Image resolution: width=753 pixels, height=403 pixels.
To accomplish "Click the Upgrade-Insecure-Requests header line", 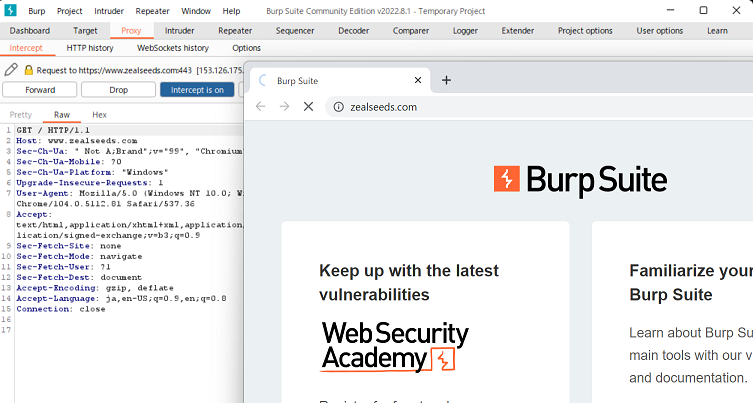I will coord(90,183).
